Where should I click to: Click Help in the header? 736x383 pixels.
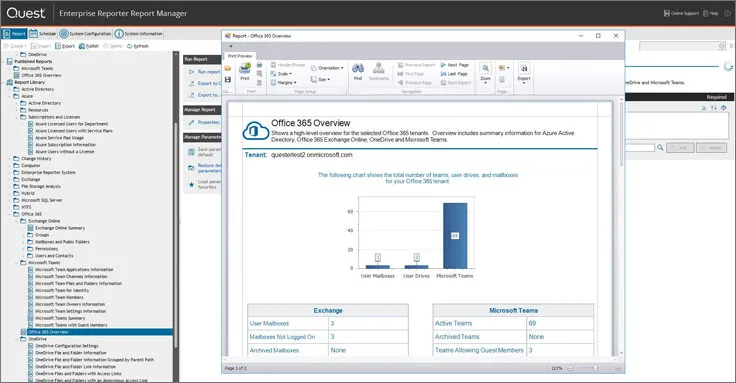pyautogui.click(x=711, y=14)
